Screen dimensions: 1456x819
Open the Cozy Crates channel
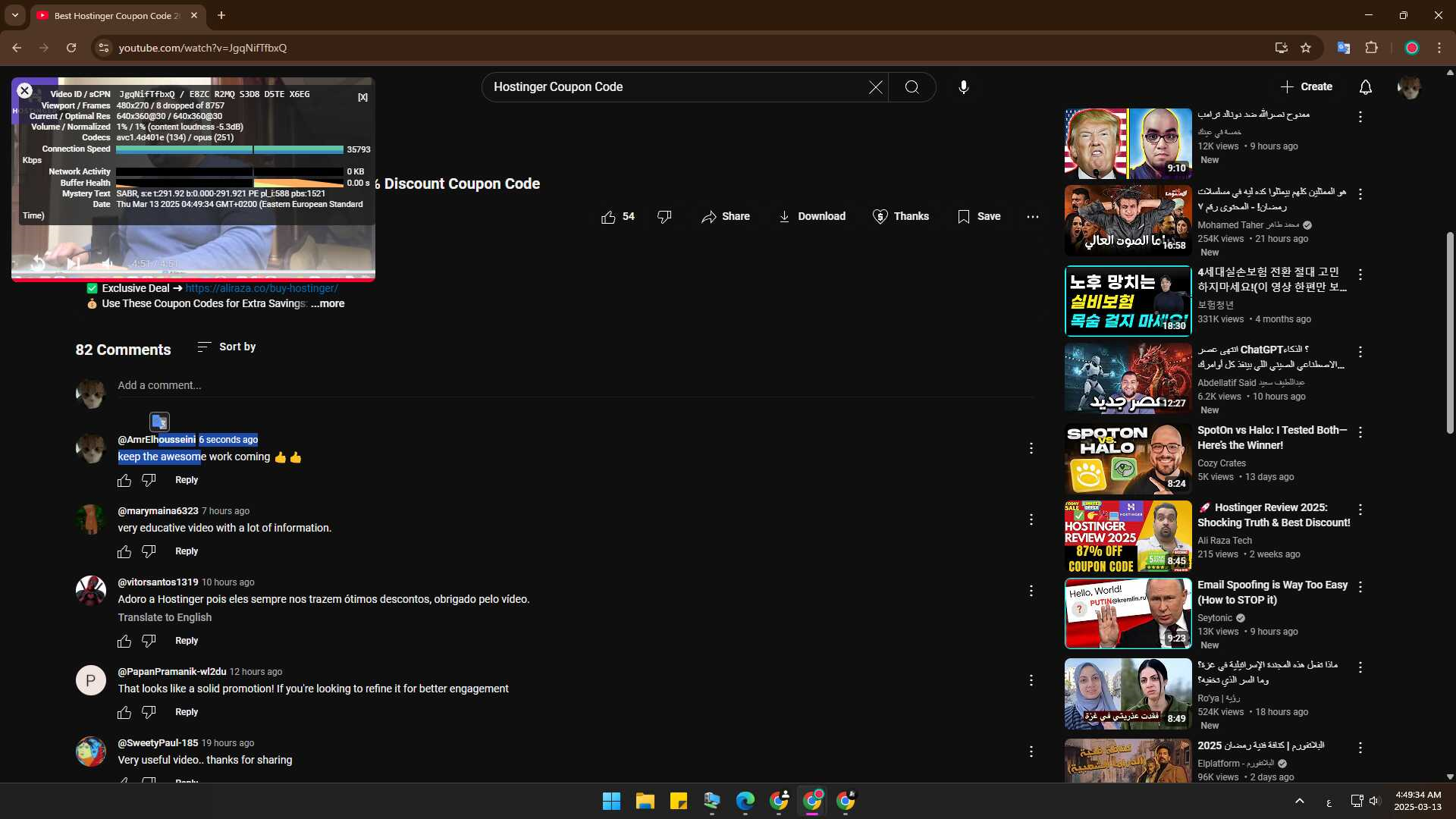(x=1222, y=463)
